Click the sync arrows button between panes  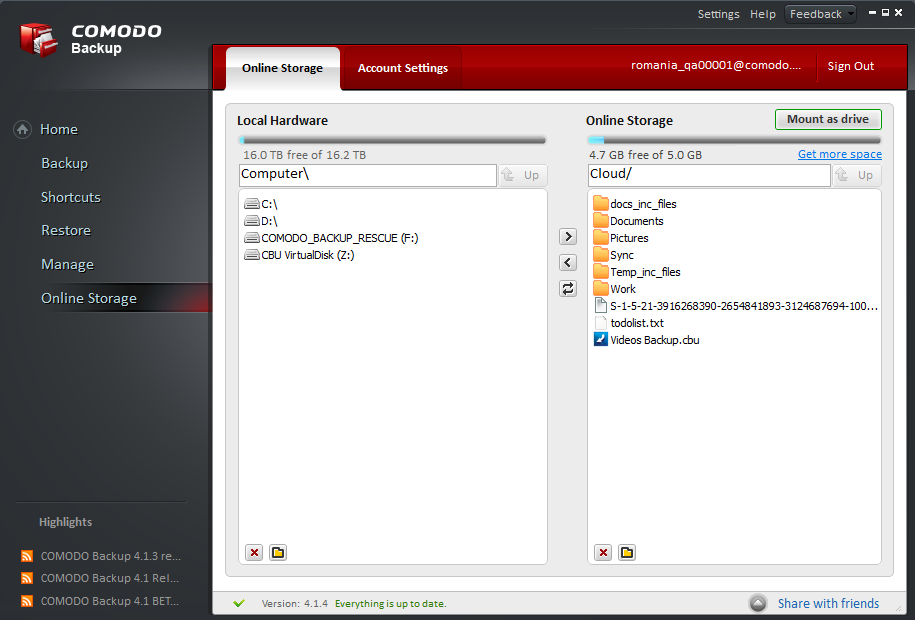[568, 288]
